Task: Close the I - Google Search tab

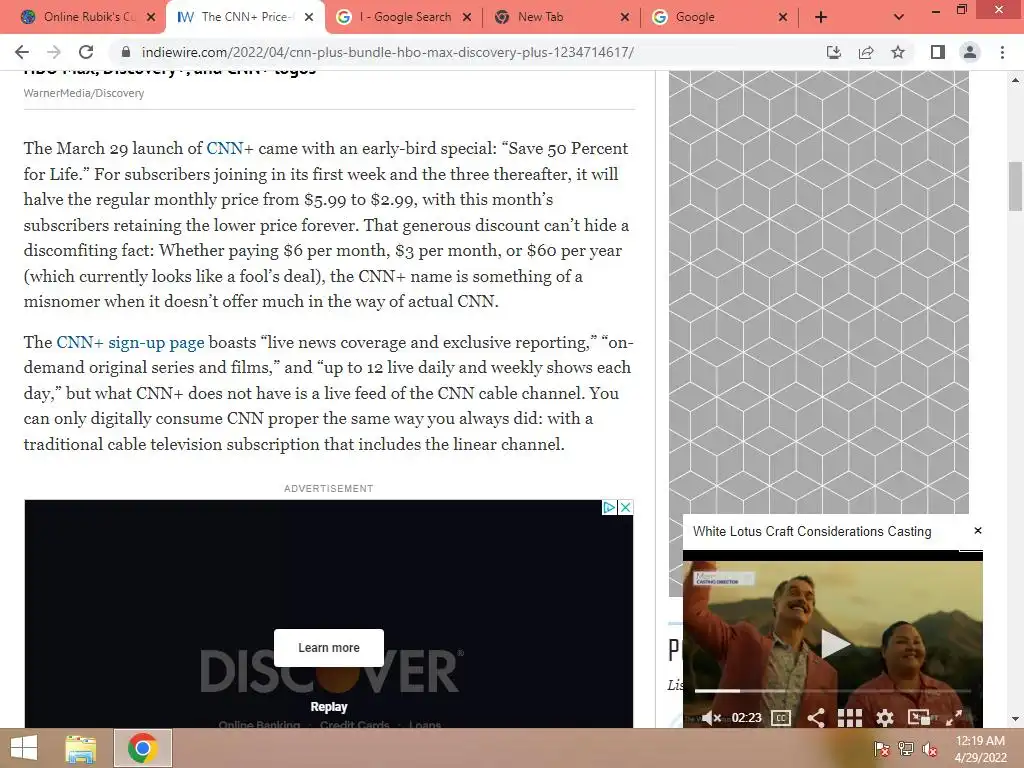Action: [467, 17]
